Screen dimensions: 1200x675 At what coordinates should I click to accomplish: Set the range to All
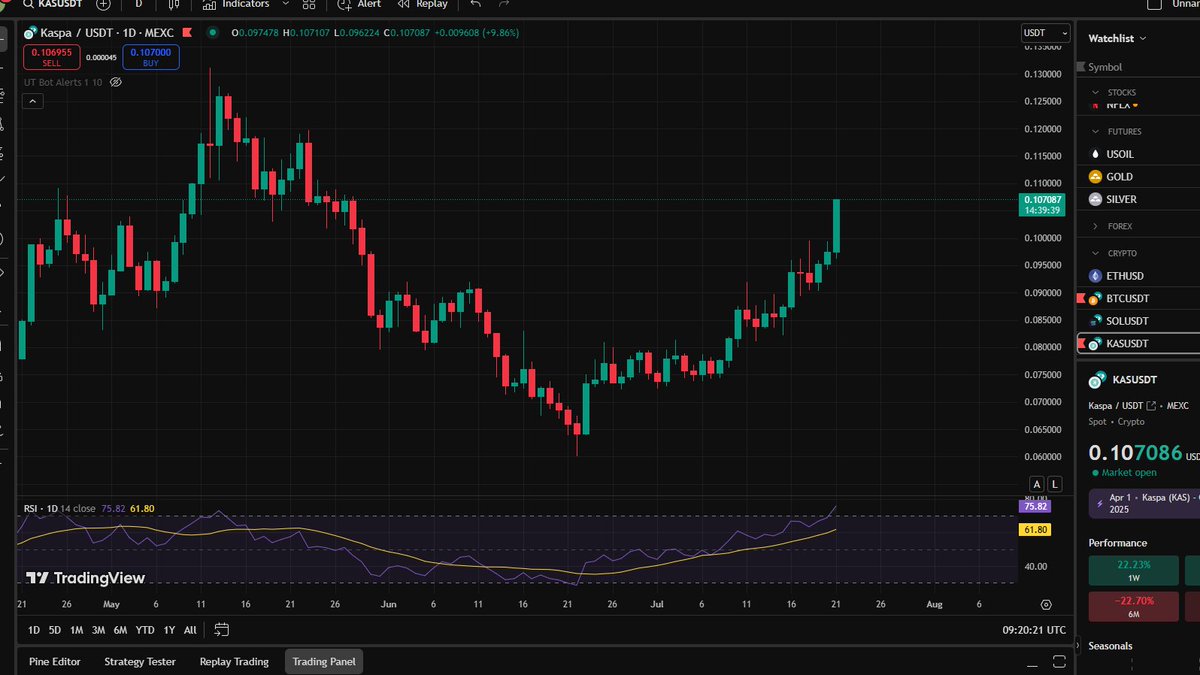[190, 630]
